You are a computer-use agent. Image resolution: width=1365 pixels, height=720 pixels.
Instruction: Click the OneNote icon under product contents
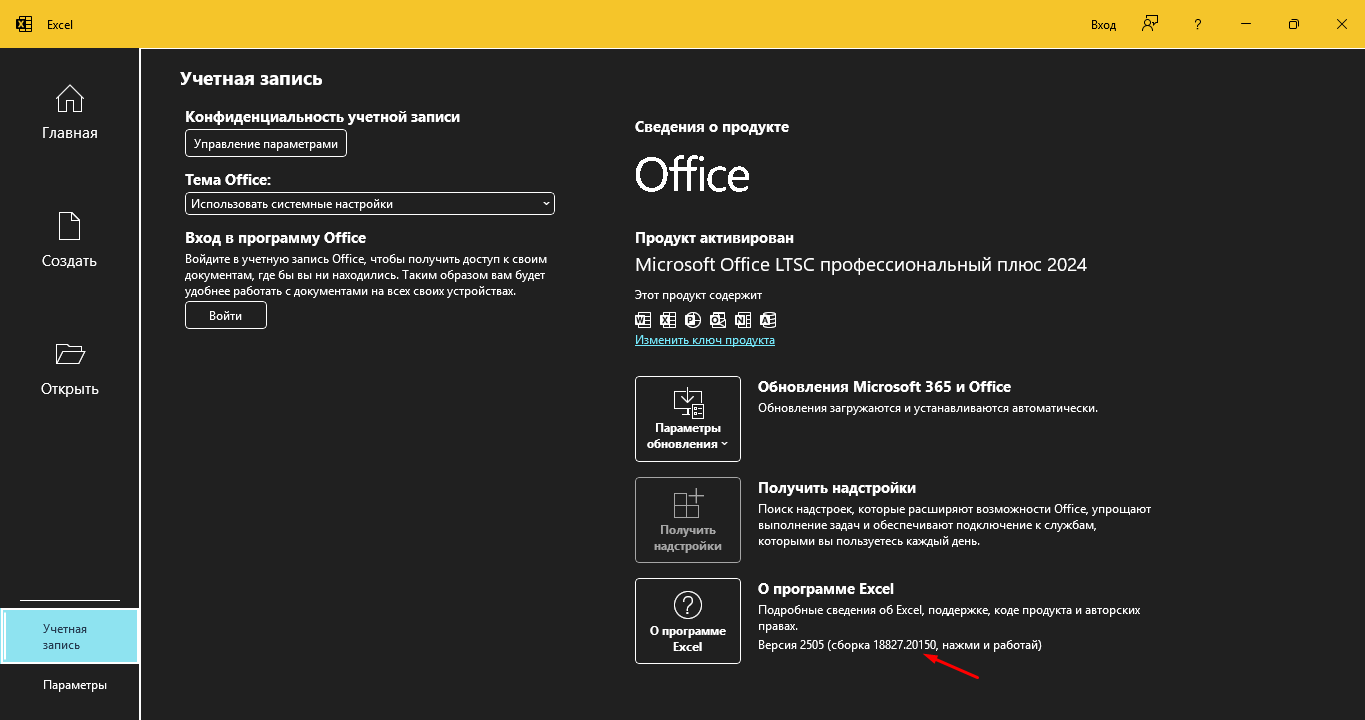743,320
